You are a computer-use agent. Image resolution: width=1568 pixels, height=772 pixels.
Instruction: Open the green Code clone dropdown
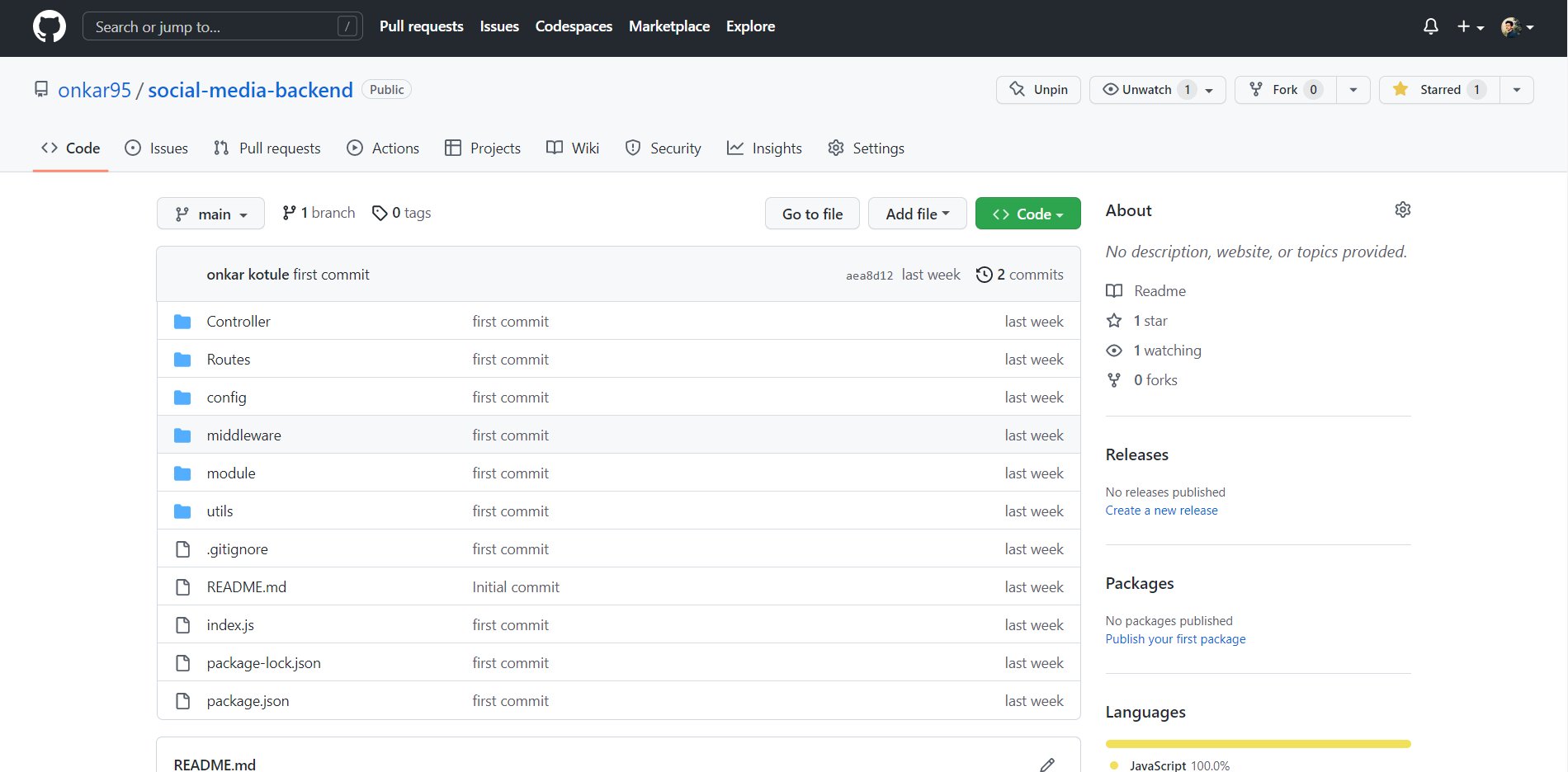point(1027,214)
